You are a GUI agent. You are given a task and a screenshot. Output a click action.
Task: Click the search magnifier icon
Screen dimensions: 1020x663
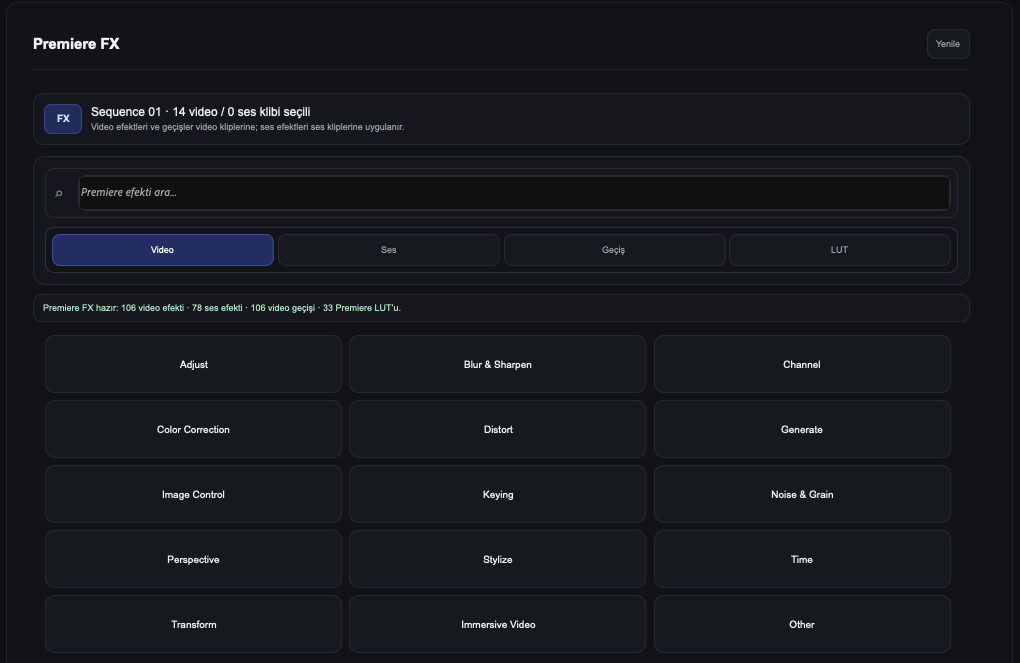pyautogui.click(x=59, y=193)
